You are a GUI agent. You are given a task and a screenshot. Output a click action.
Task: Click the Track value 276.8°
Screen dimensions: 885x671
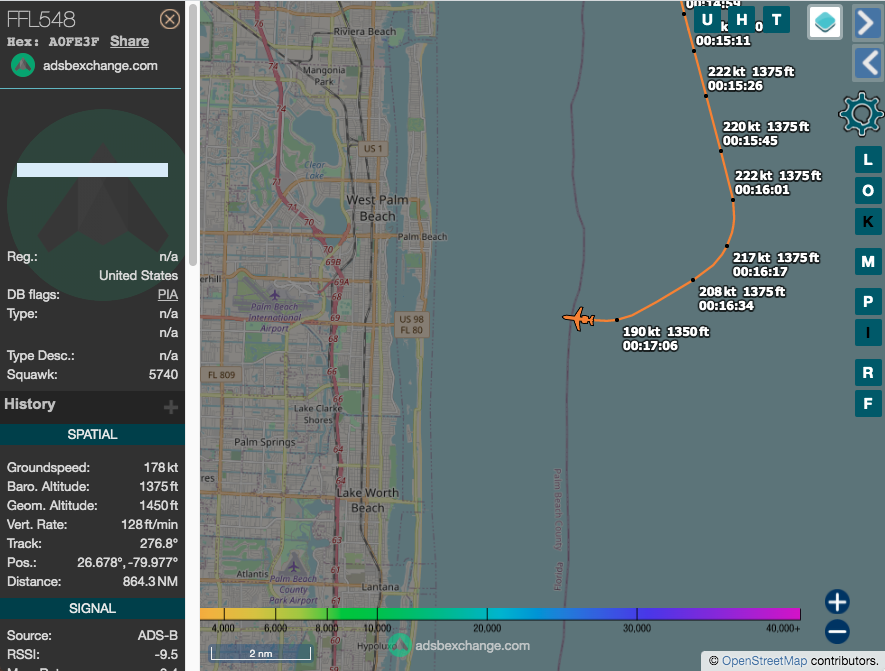click(x=159, y=543)
